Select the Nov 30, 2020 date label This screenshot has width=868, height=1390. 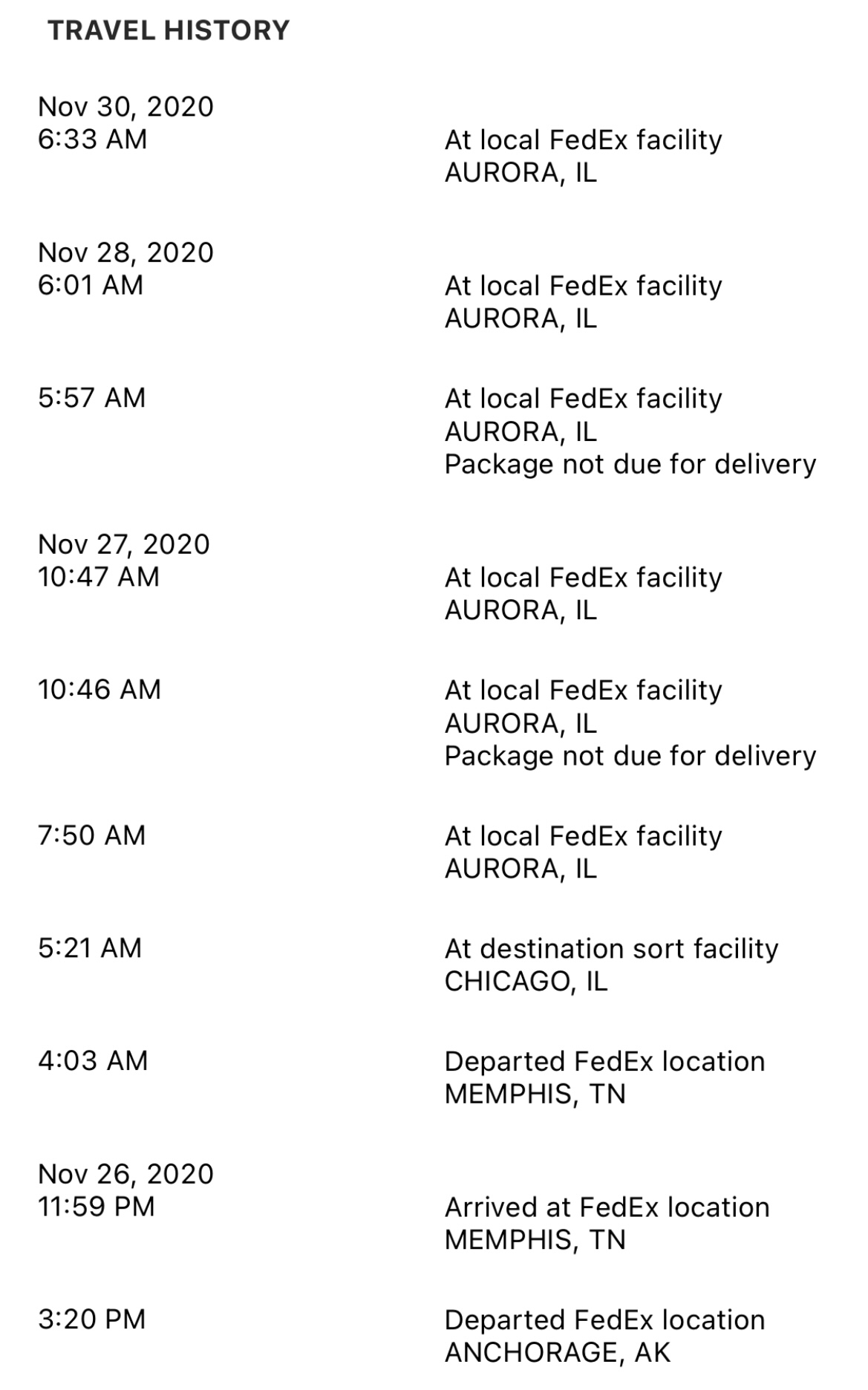point(125,107)
